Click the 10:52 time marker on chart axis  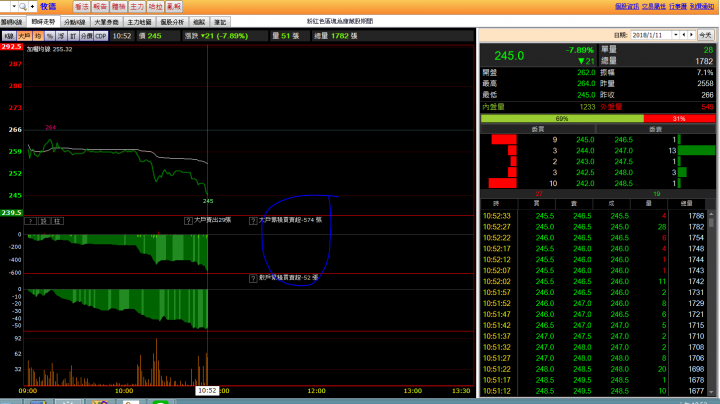pos(207,391)
